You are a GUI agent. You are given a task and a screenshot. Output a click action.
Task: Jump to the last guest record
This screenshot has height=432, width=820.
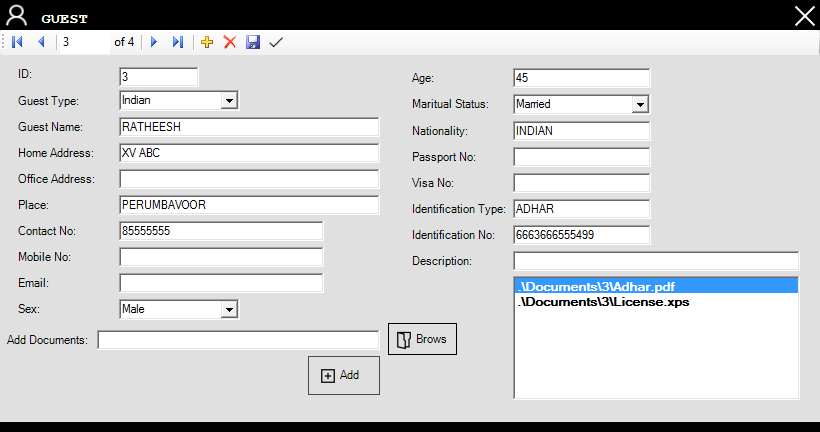(x=178, y=42)
